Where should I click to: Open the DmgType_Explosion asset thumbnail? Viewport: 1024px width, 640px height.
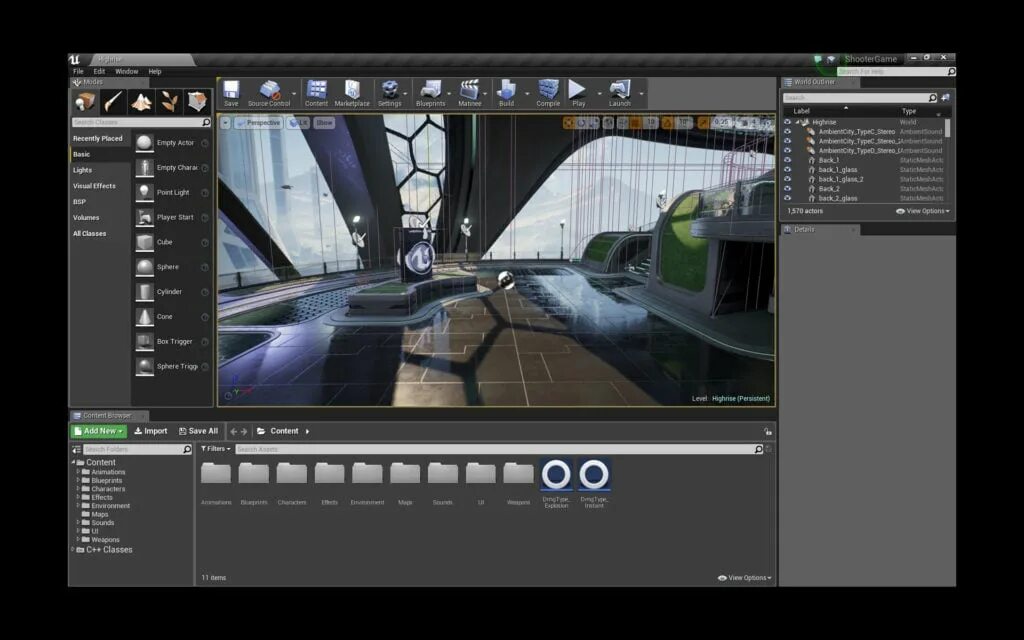(x=556, y=475)
